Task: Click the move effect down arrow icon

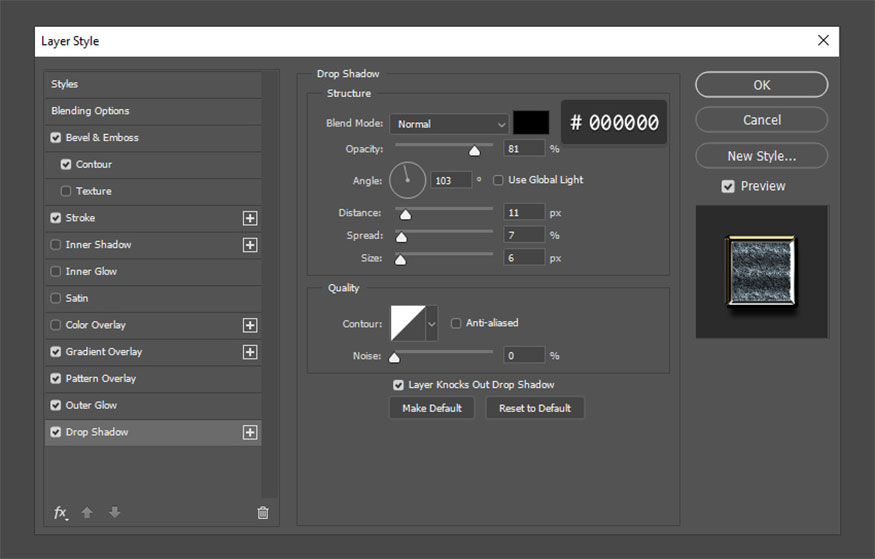Action: pos(114,512)
